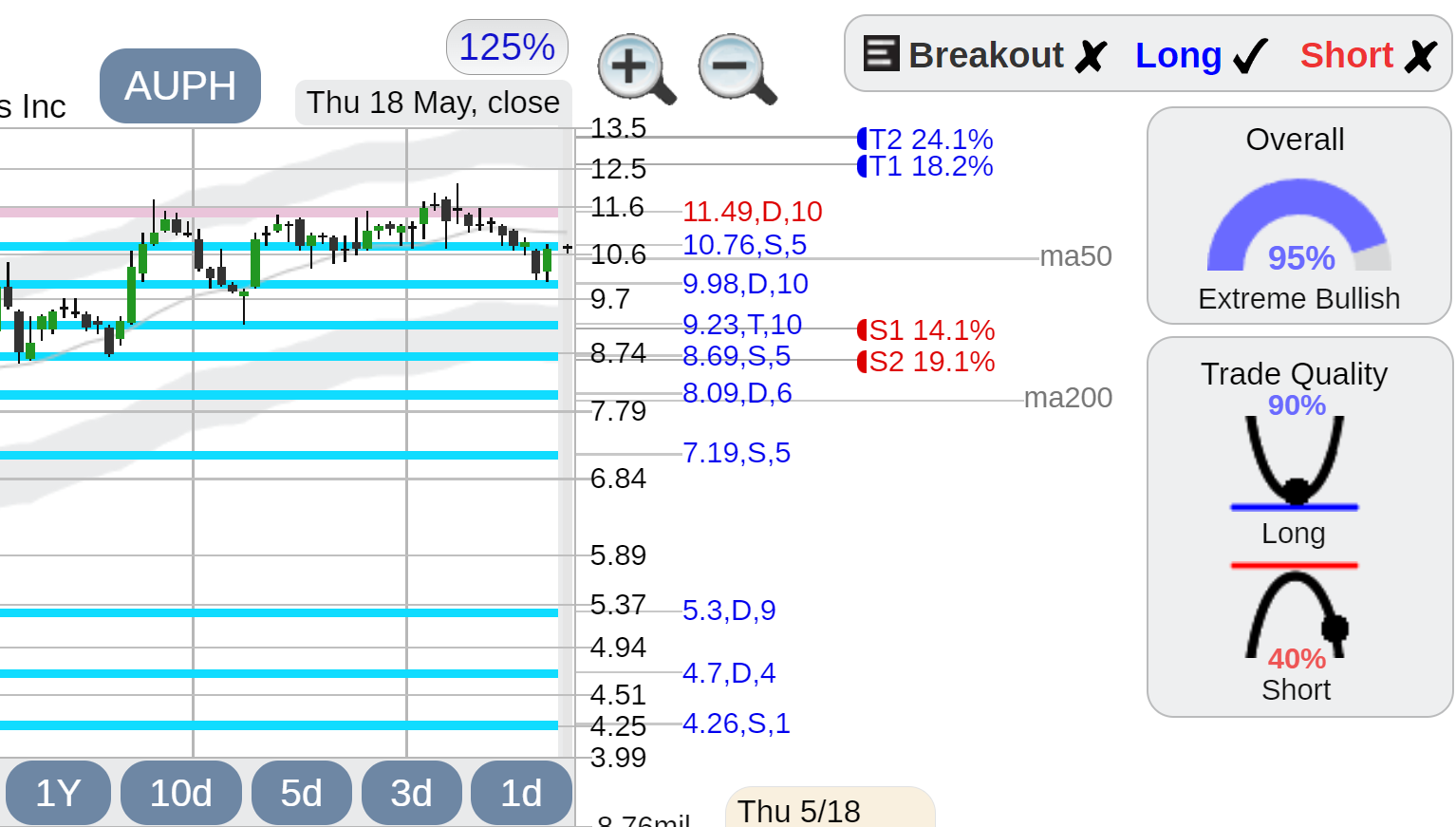1456x827 pixels.
Task: Select the 1d timeframe button
Action: [x=522, y=793]
